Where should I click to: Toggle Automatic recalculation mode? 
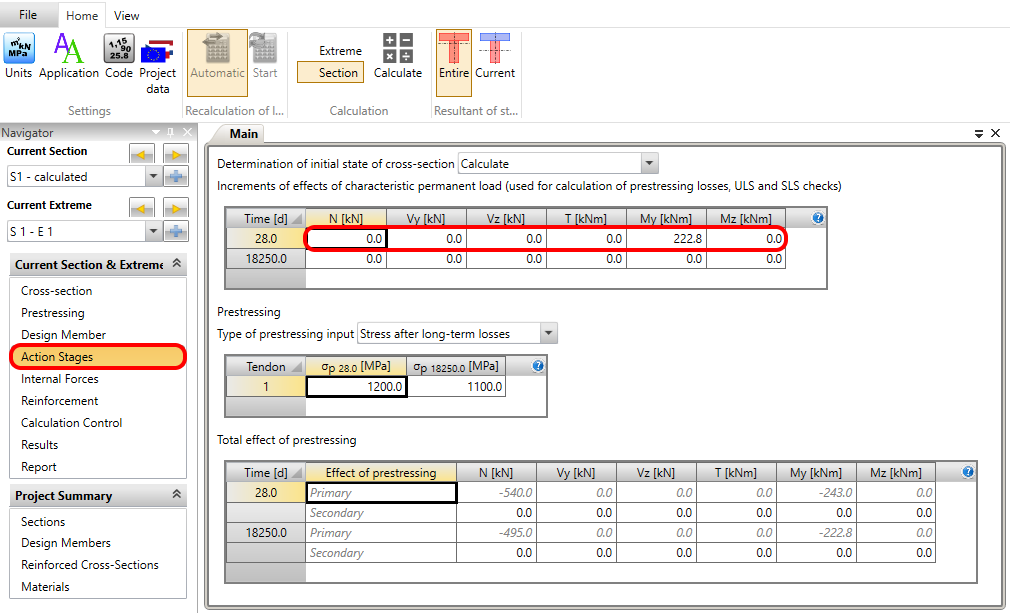point(217,56)
